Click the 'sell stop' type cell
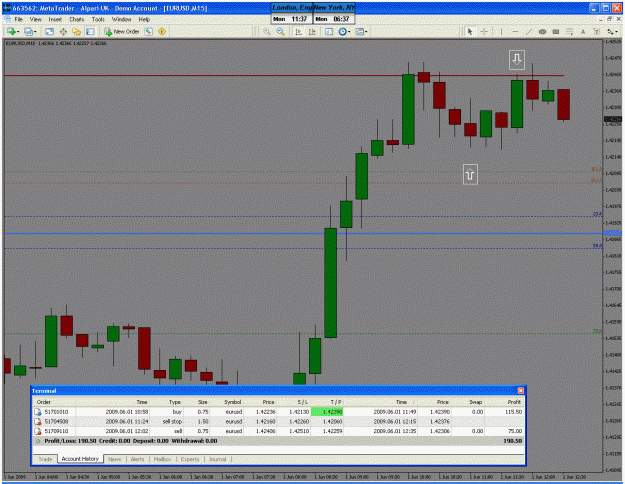Image resolution: width=625 pixels, height=484 pixels. pyautogui.click(x=172, y=421)
